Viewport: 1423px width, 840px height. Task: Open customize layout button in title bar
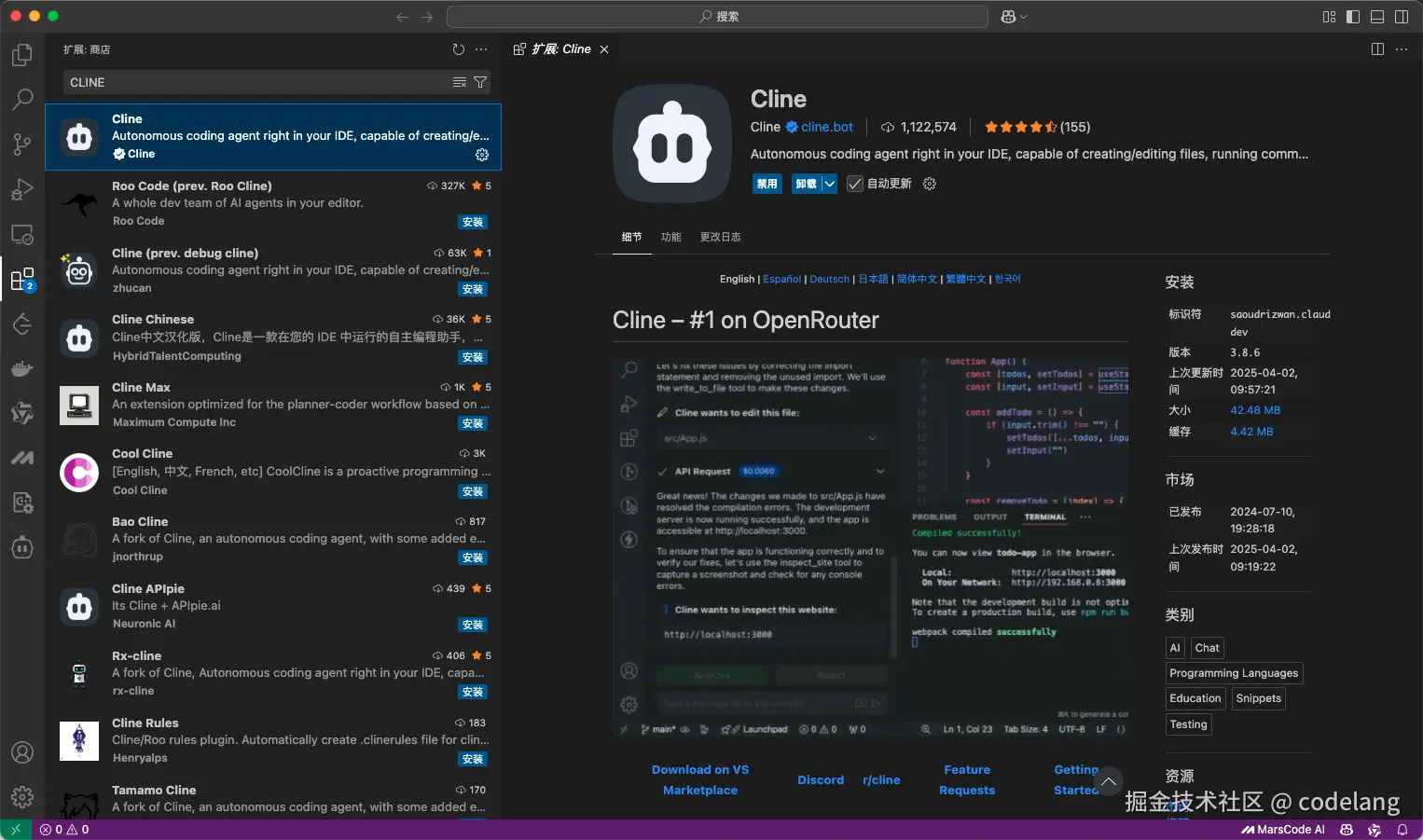tap(1329, 17)
